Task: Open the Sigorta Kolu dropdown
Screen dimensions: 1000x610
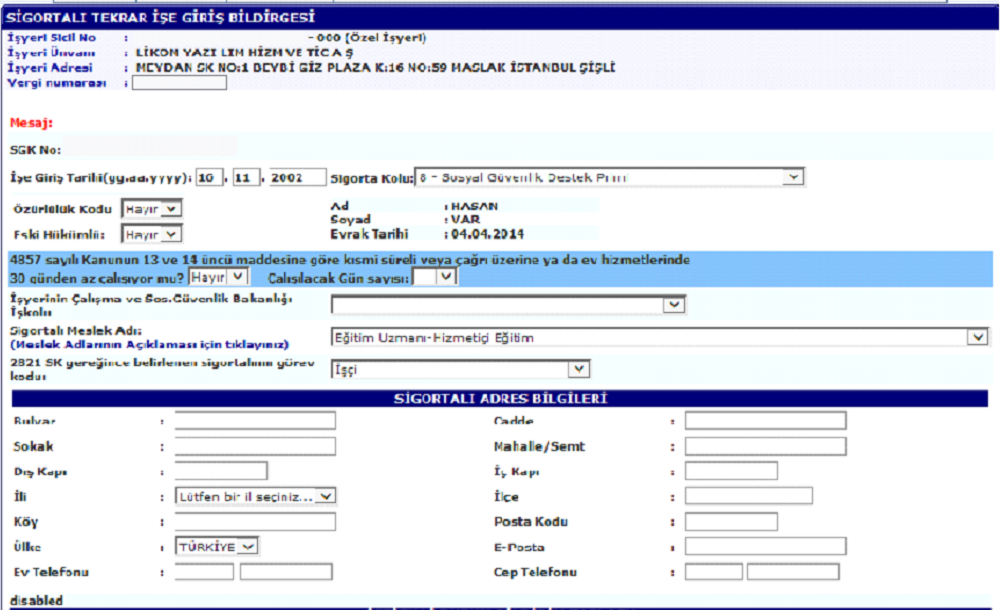Action: [609, 177]
